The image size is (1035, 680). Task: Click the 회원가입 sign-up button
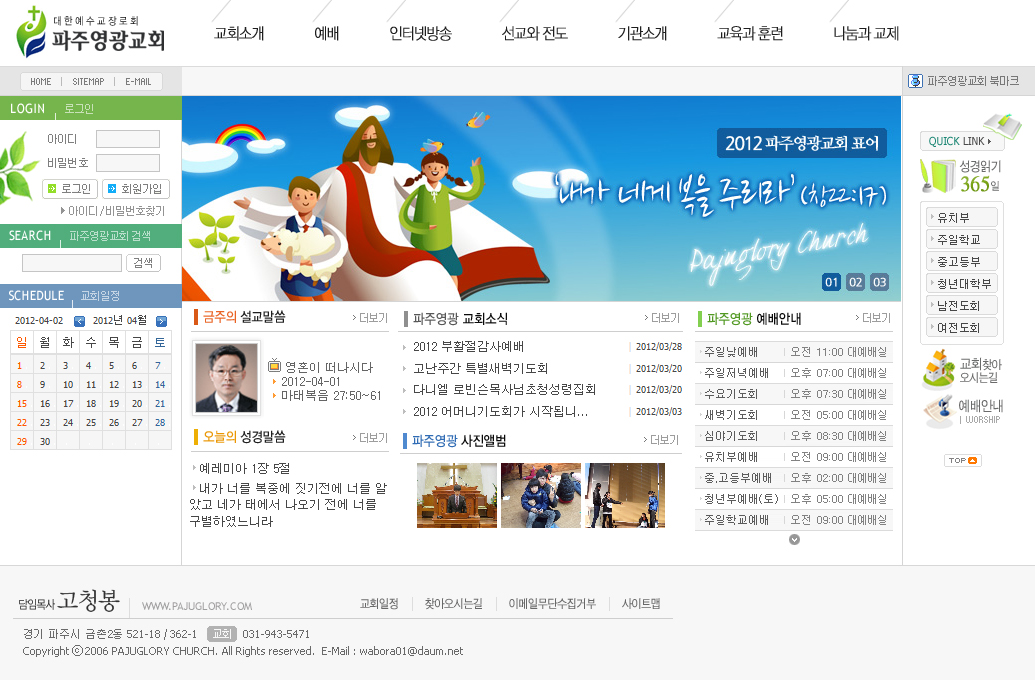(135, 188)
